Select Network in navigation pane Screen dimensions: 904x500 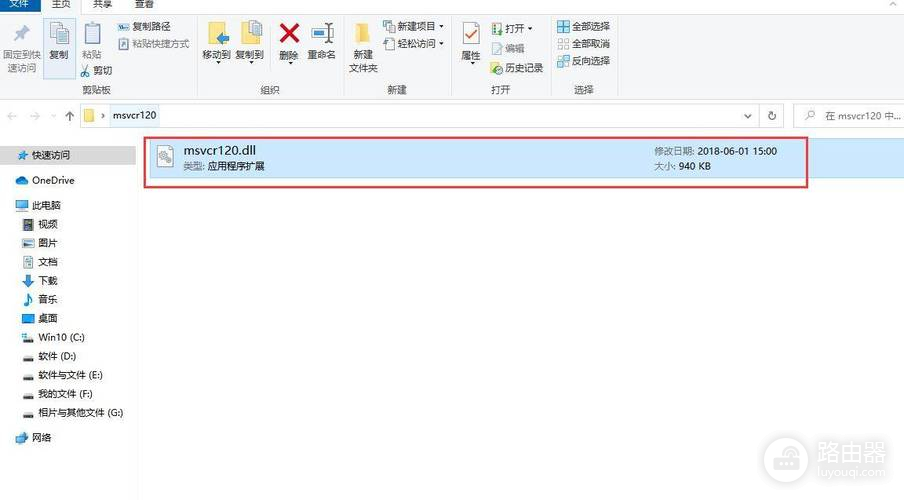[33, 438]
